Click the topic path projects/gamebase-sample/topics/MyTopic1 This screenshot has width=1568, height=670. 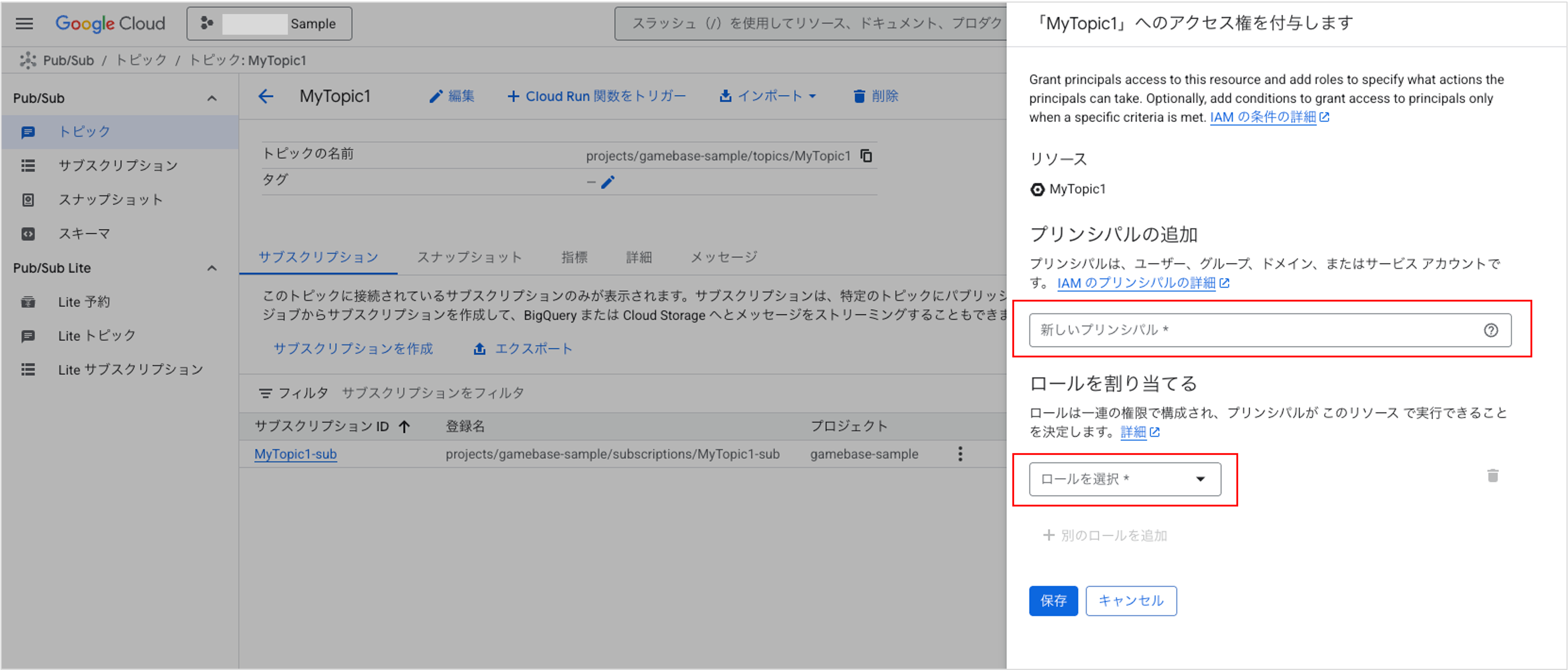coord(718,156)
